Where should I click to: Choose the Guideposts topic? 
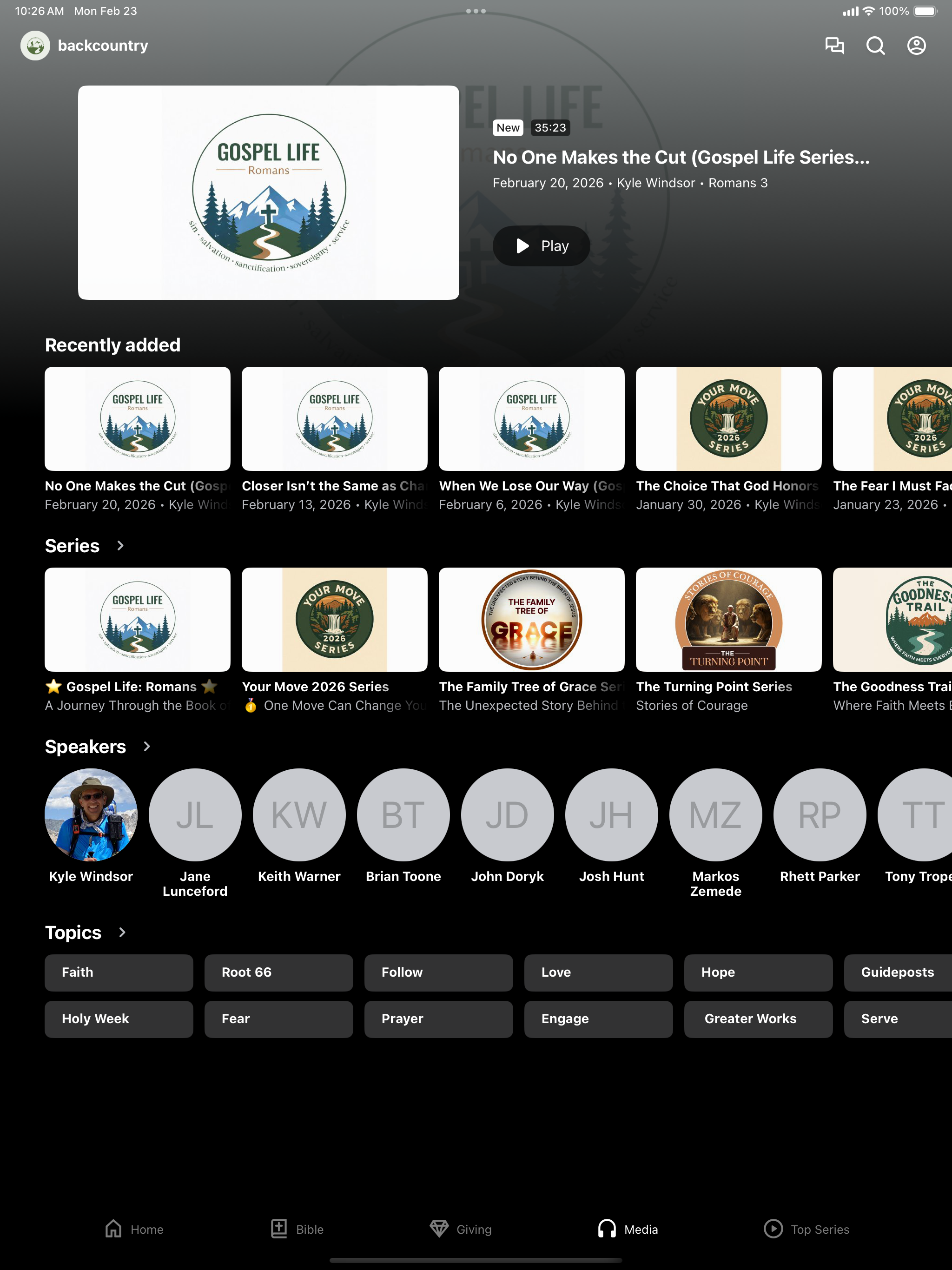tap(898, 972)
